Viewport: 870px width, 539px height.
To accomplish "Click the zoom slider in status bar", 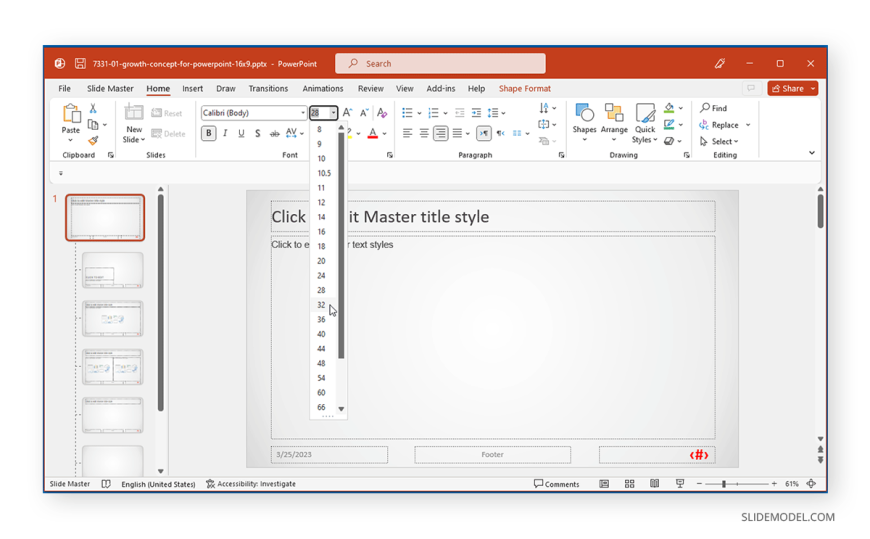I will 723,484.
